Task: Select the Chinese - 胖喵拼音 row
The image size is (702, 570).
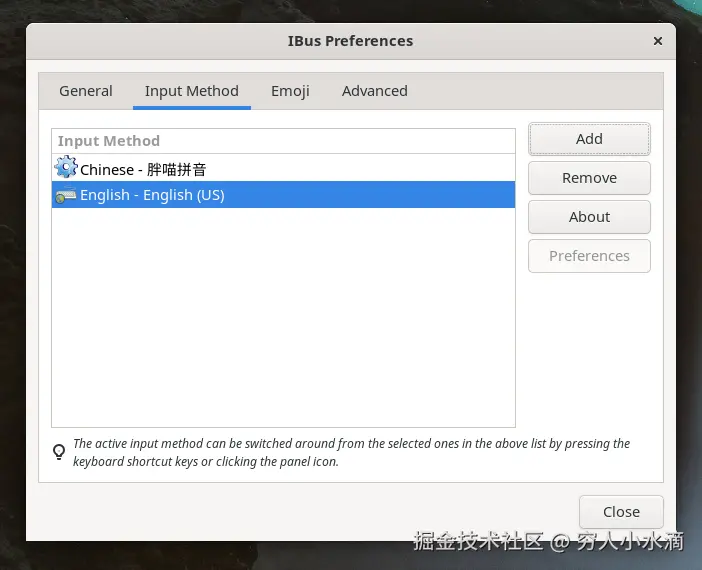Action: point(283,168)
